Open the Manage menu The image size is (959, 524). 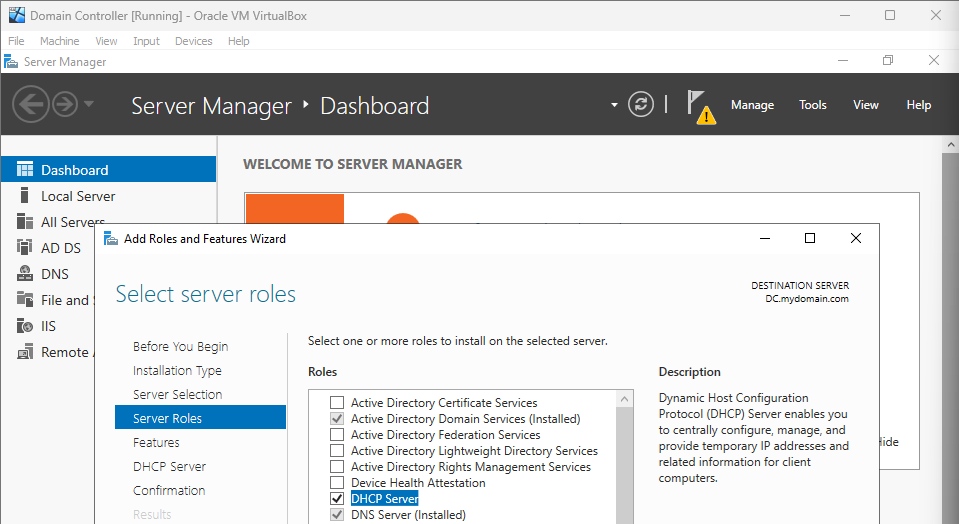coord(752,105)
